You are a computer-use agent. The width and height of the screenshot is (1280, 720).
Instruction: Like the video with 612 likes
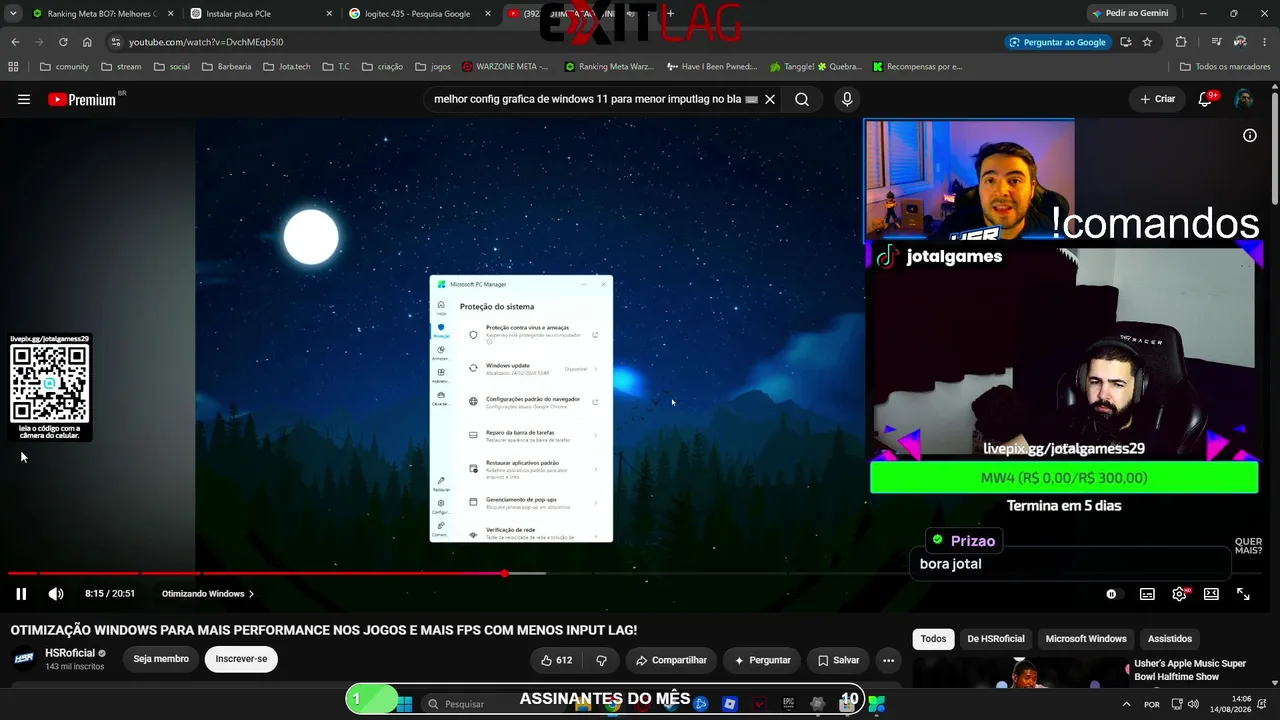(x=556, y=660)
